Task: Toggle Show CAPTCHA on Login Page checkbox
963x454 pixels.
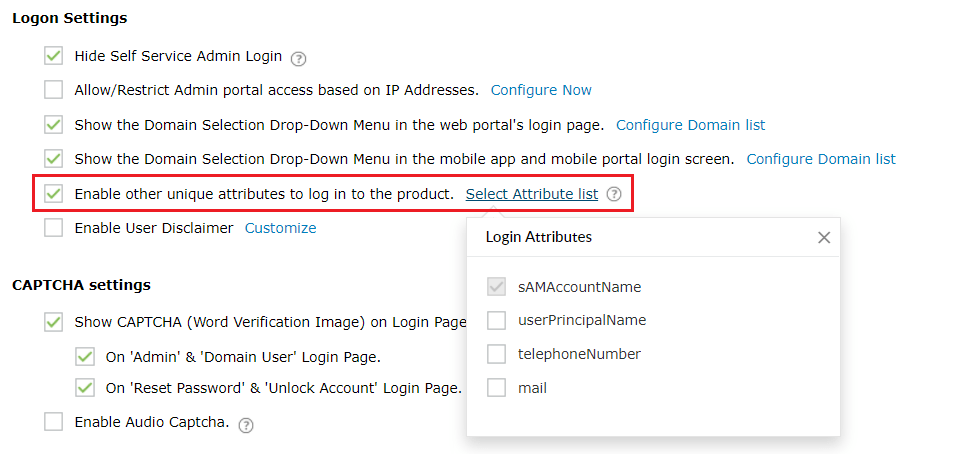Action: pyautogui.click(x=53, y=323)
